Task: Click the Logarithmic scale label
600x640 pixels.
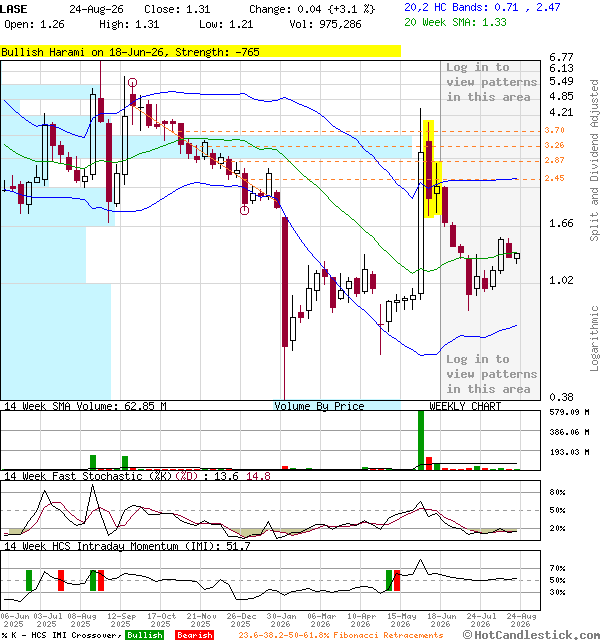Action: click(x=594, y=338)
